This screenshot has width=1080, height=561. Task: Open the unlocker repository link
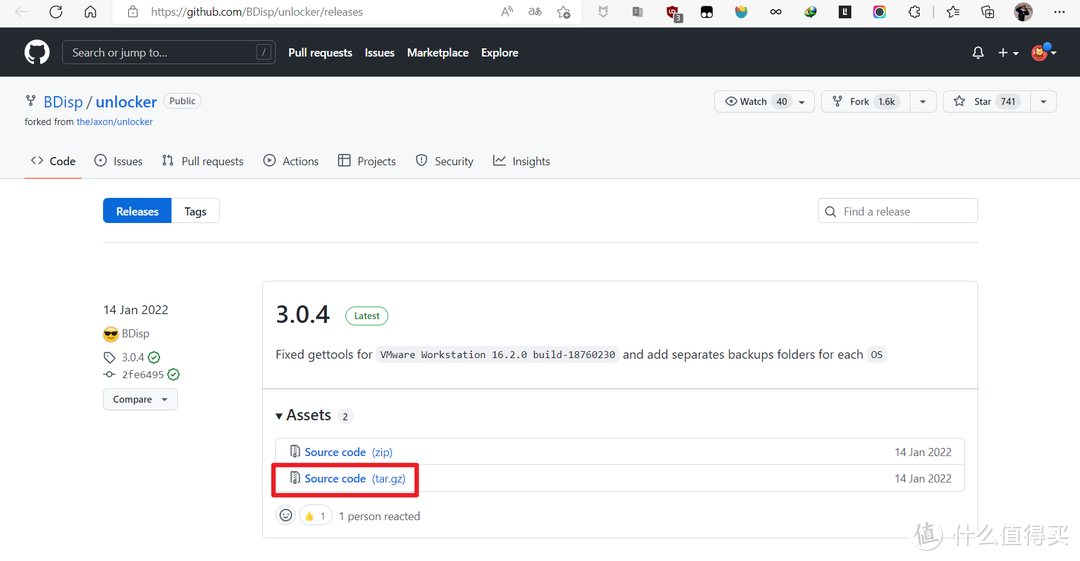click(126, 102)
